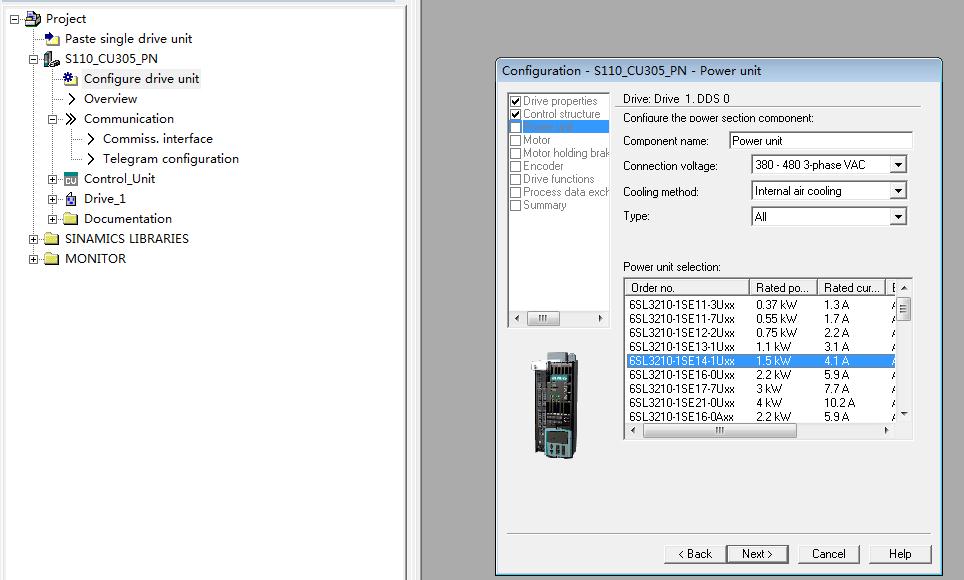
Task: Click the Help button
Action: coord(900,554)
